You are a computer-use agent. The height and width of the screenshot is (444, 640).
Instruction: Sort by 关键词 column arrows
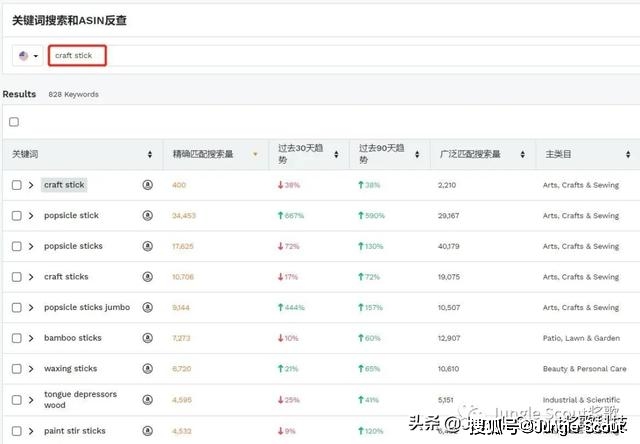[x=150, y=154]
